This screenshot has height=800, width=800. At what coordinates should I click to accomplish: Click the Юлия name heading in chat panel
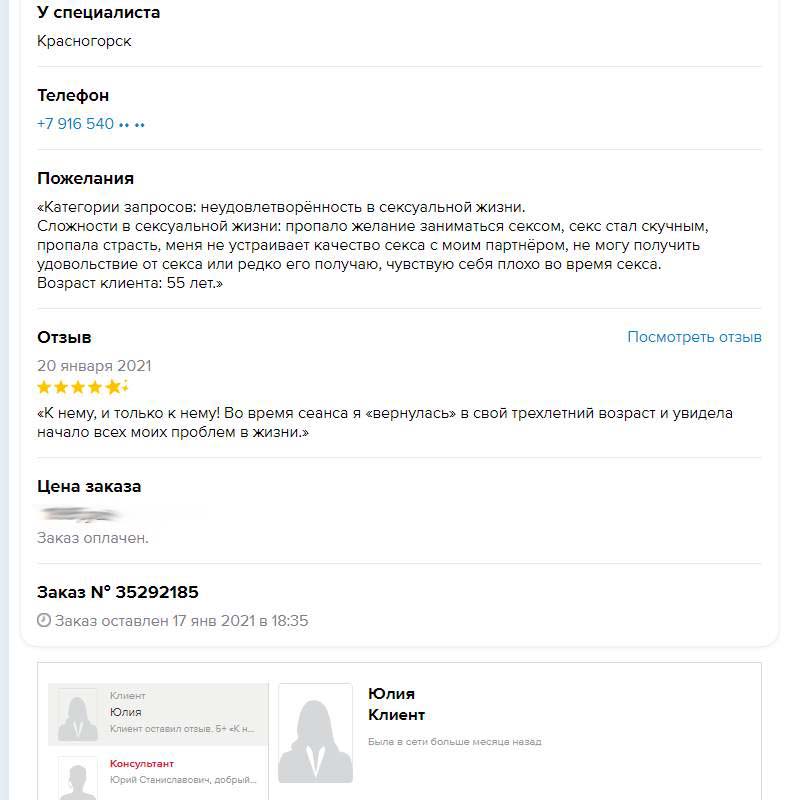coord(391,694)
